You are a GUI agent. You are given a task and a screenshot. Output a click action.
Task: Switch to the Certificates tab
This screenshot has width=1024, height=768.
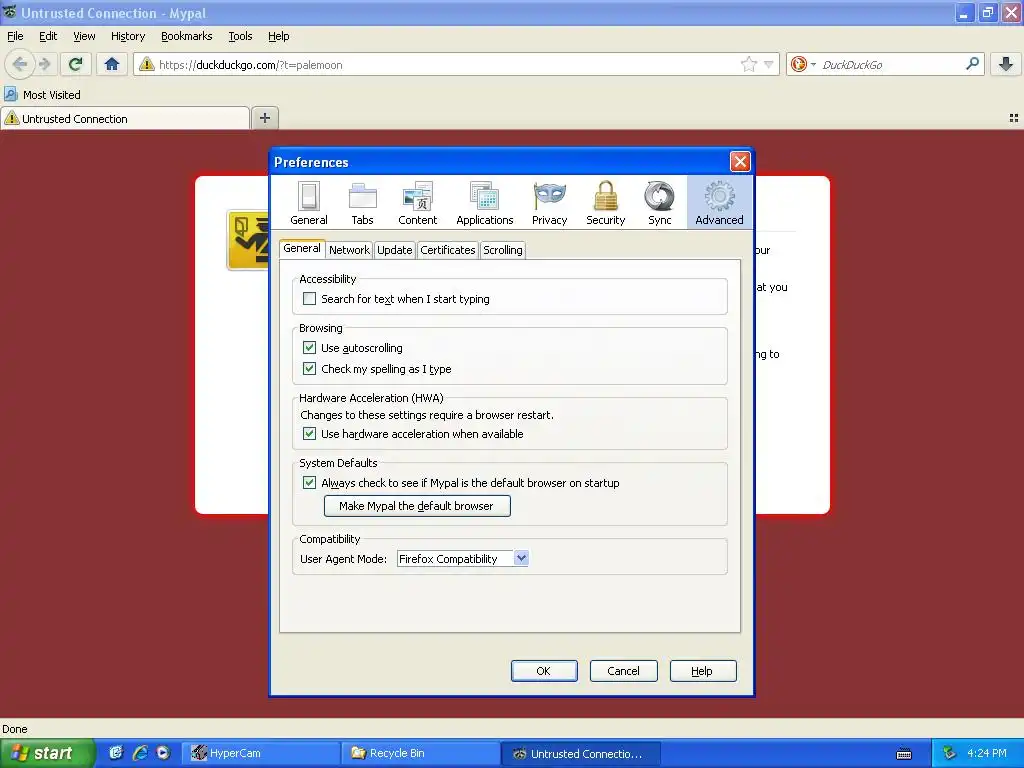coord(448,250)
